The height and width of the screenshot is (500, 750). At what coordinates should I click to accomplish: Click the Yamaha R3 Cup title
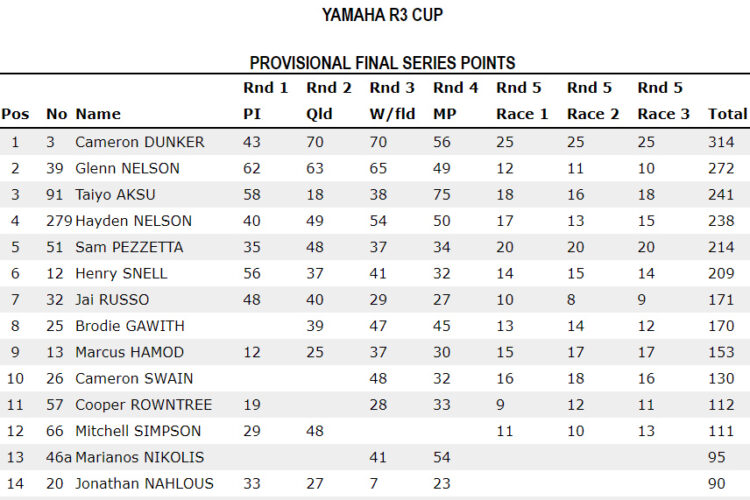point(382,15)
